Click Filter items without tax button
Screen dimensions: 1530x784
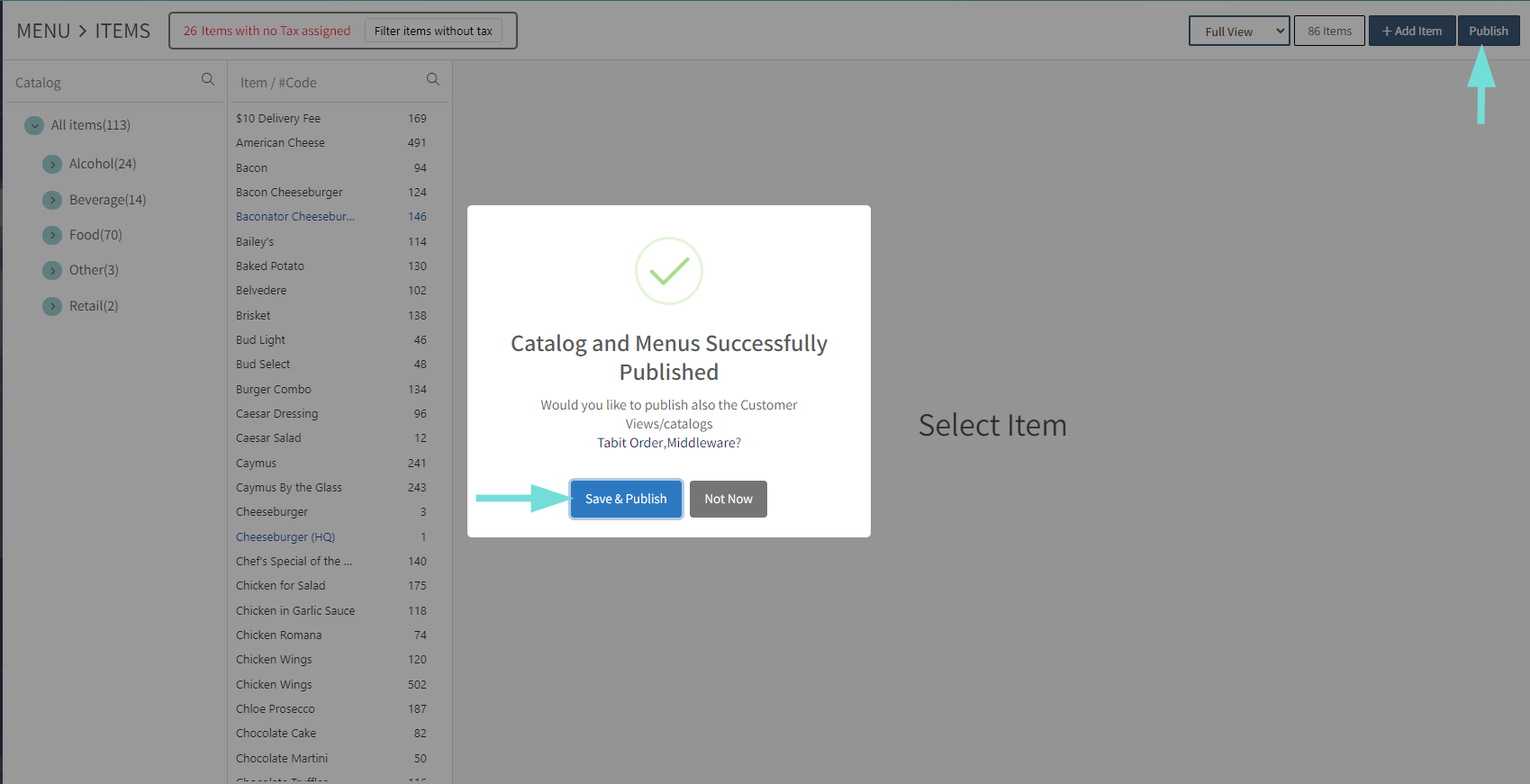[433, 31]
